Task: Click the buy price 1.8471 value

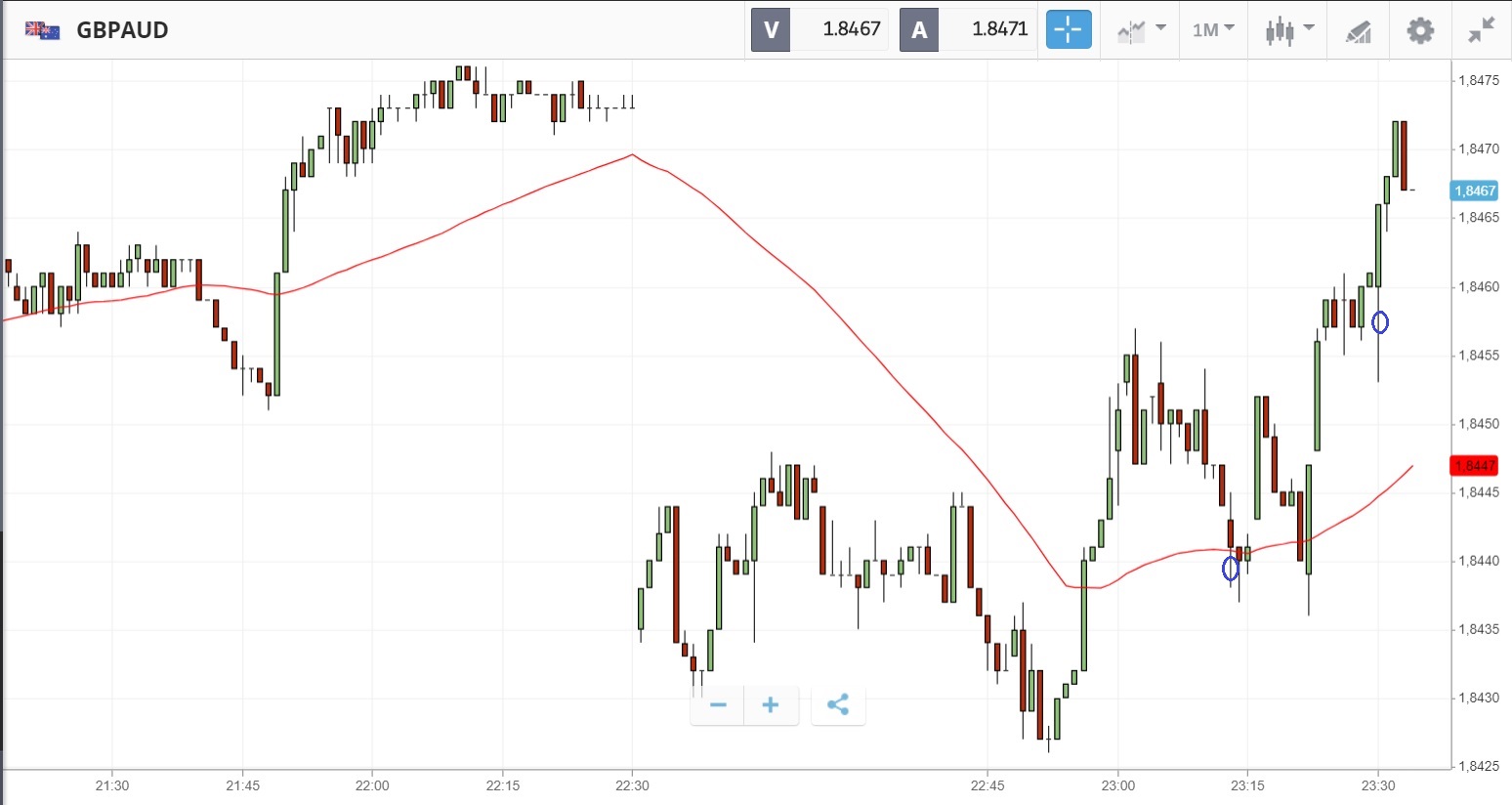Action: click(x=999, y=29)
